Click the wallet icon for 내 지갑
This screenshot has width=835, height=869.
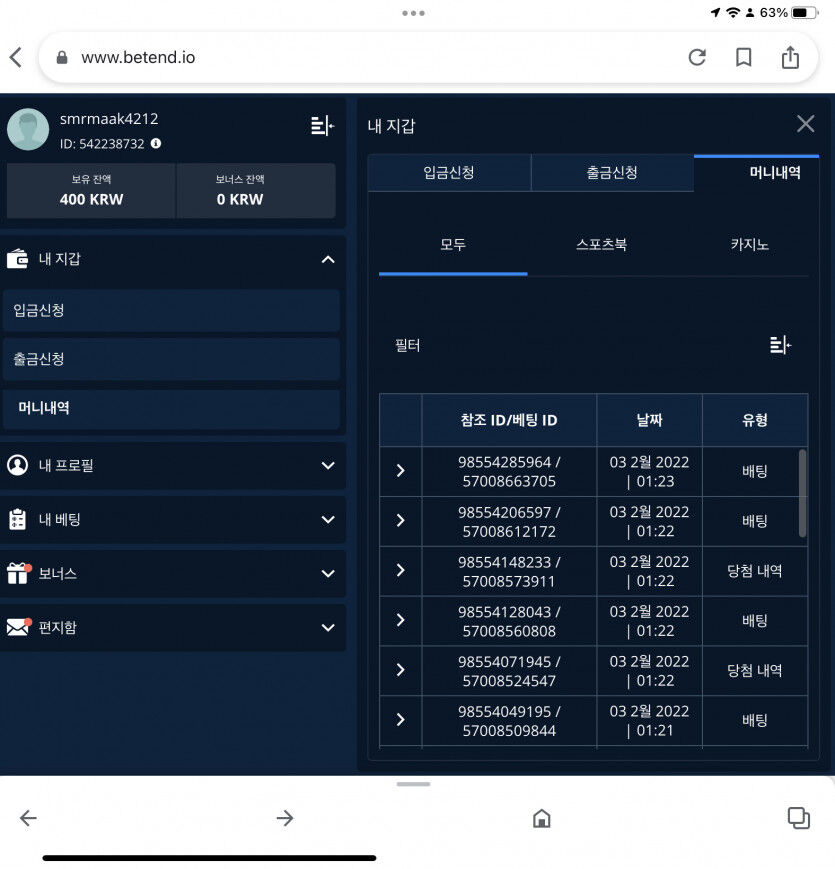coord(17,258)
